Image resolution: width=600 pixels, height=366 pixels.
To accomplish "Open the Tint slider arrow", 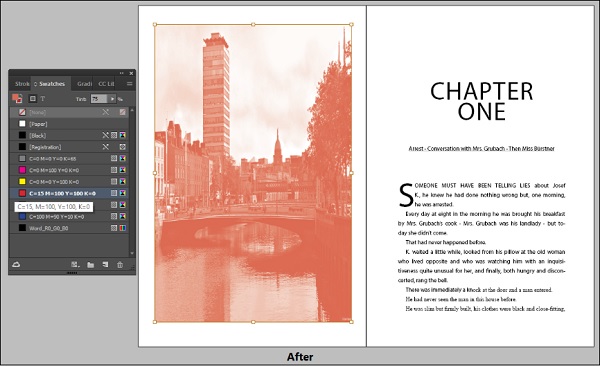I will (x=112, y=99).
